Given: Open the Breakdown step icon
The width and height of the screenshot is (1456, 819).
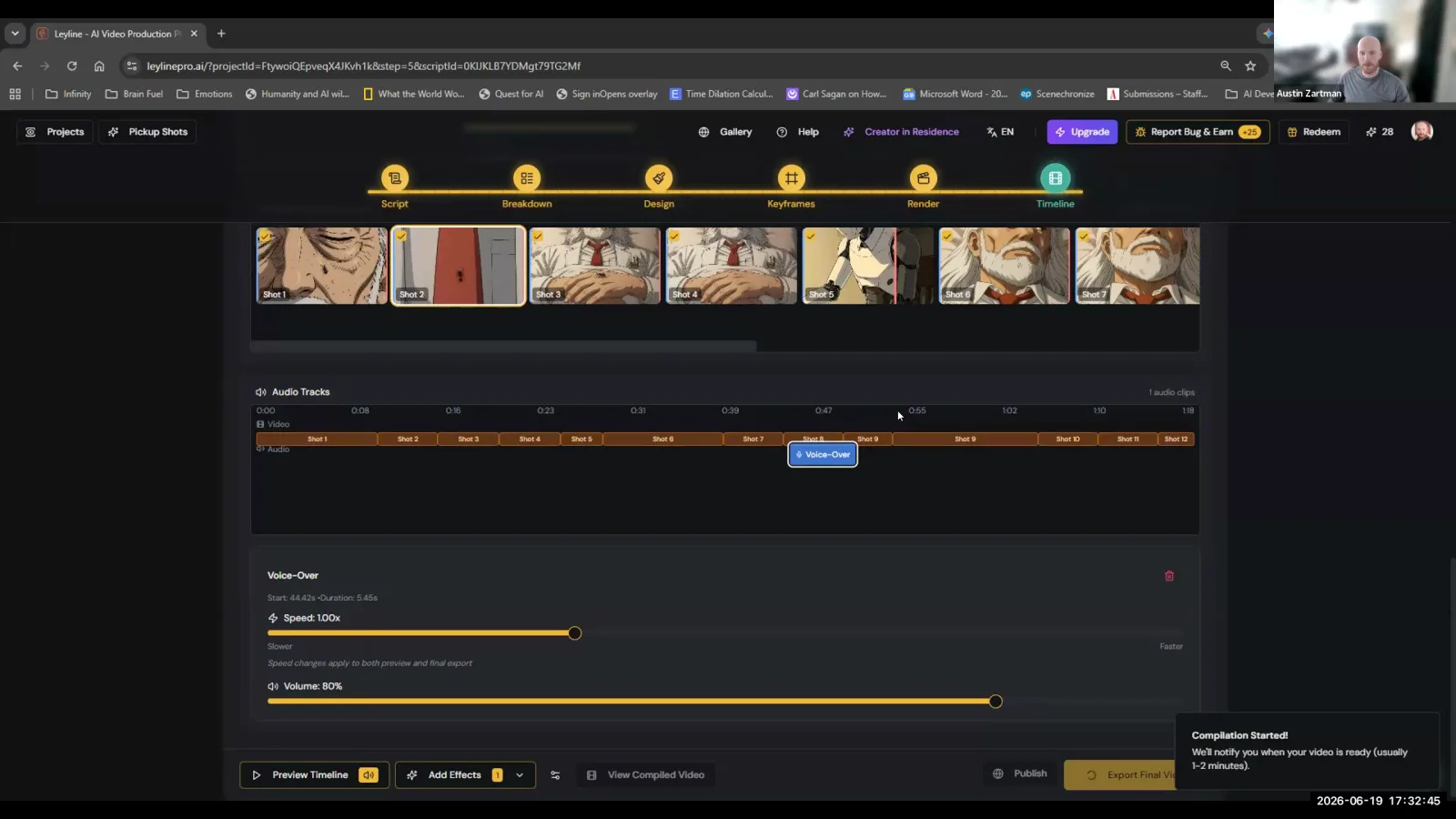Looking at the screenshot, I should tap(527, 178).
